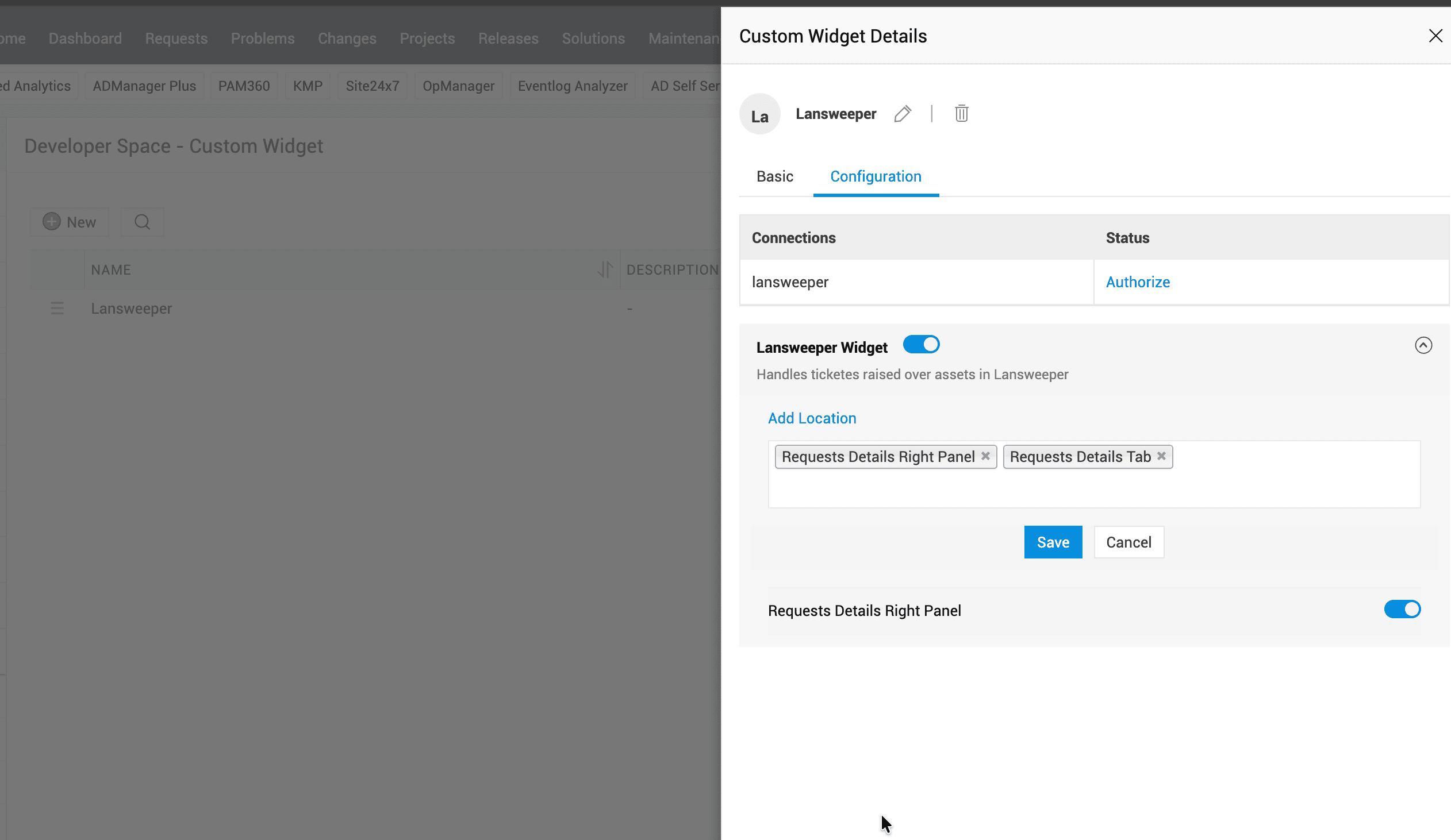The width and height of the screenshot is (1451, 840).
Task: Disable the Requests Details Right Panel toggle
Action: pyautogui.click(x=1402, y=609)
